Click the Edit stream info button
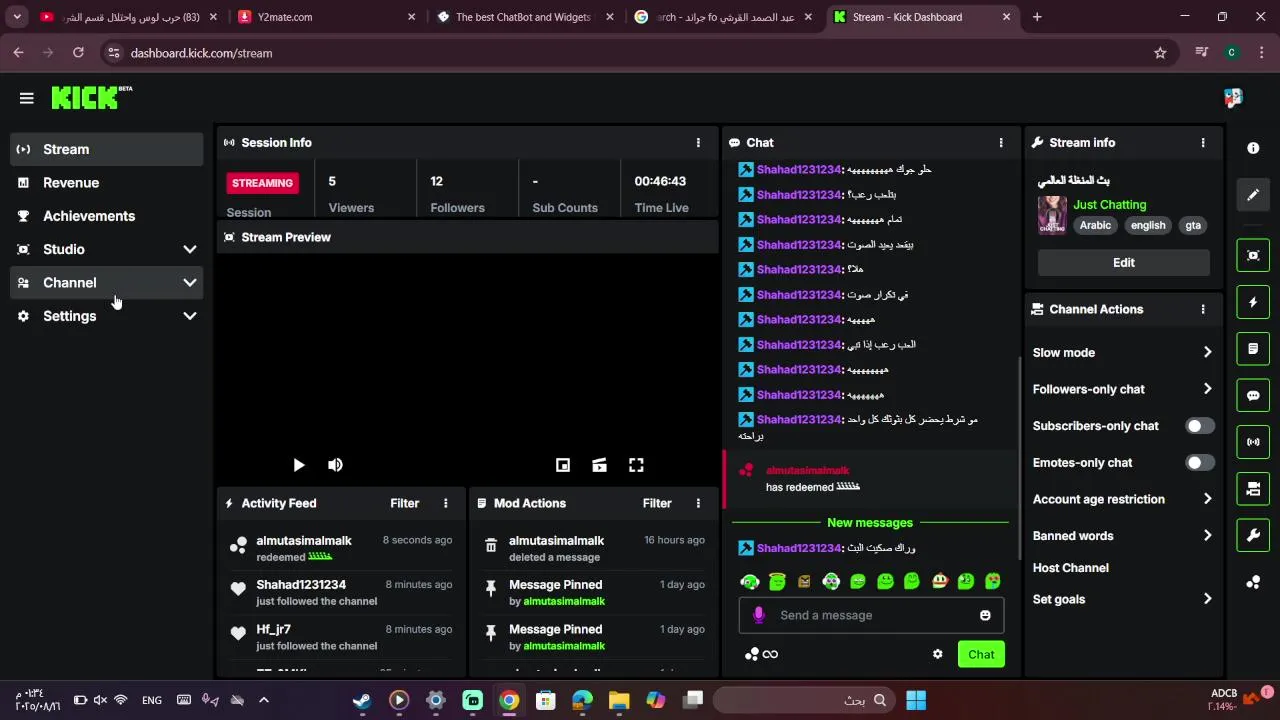The width and height of the screenshot is (1280, 720). 1124,262
